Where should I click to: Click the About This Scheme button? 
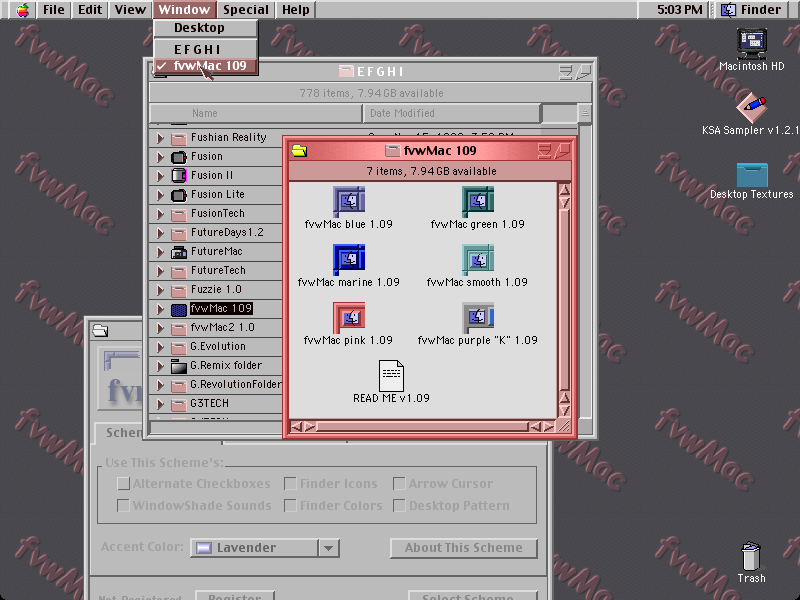pyautogui.click(x=464, y=548)
